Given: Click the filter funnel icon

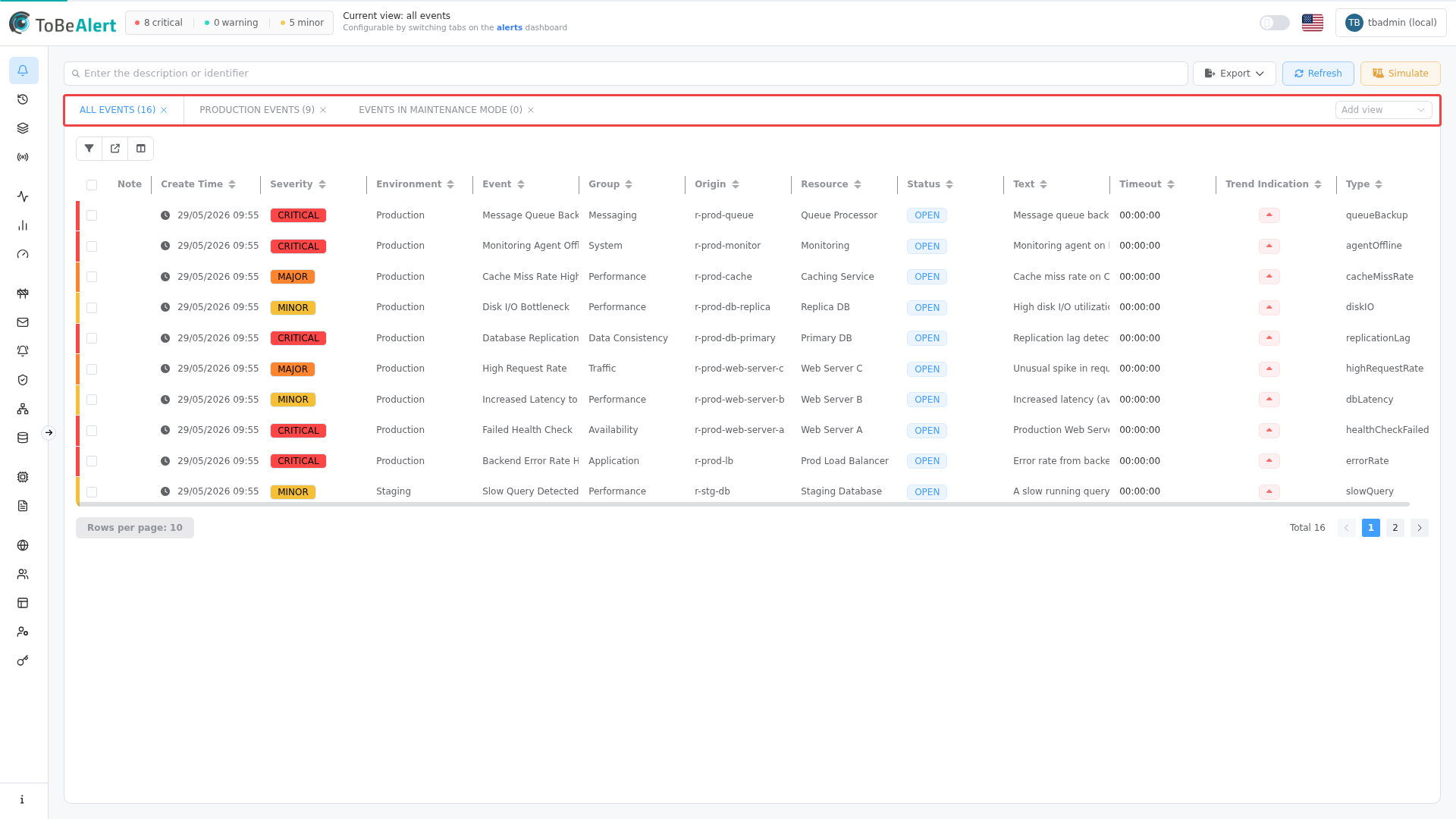Looking at the screenshot, I should [89, 149].
